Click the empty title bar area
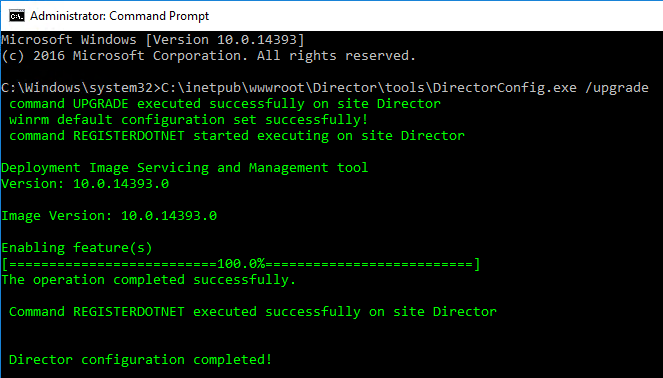Screen dimensions: 663x378 [436, 16]
